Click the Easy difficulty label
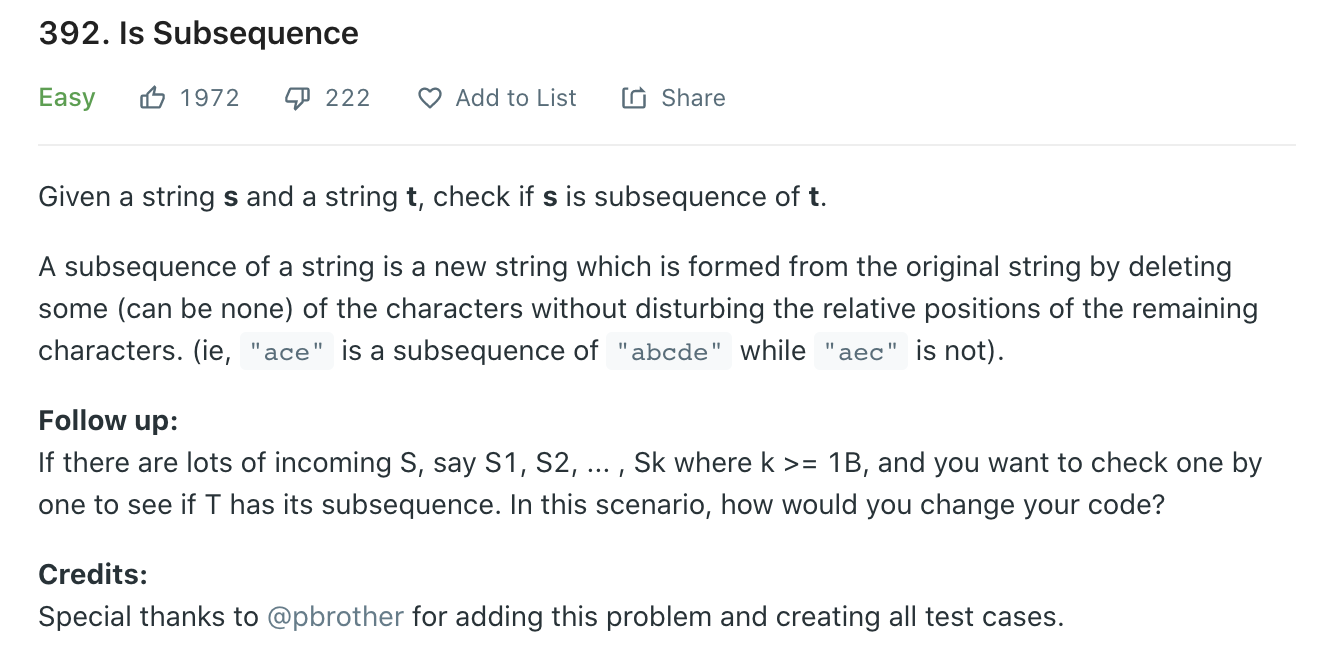The width and height of the screenshot is (1336, 668). pyautogui.click(x=67, y=98)
